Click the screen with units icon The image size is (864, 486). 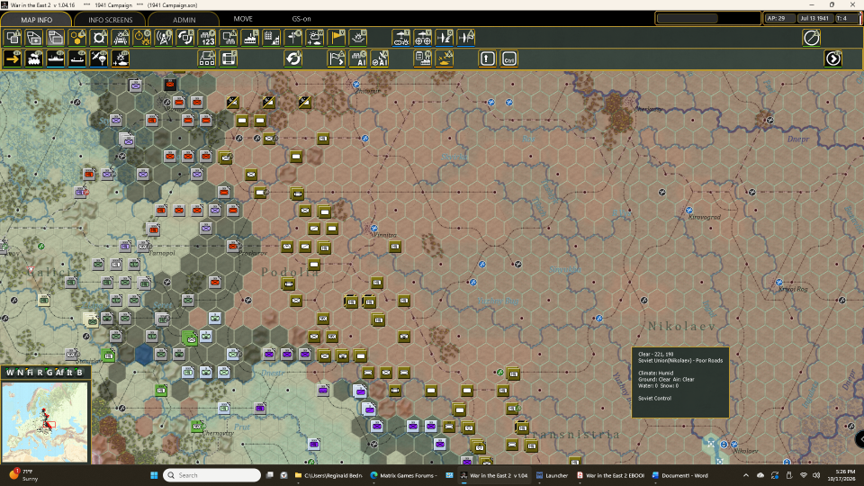point(229,38)
